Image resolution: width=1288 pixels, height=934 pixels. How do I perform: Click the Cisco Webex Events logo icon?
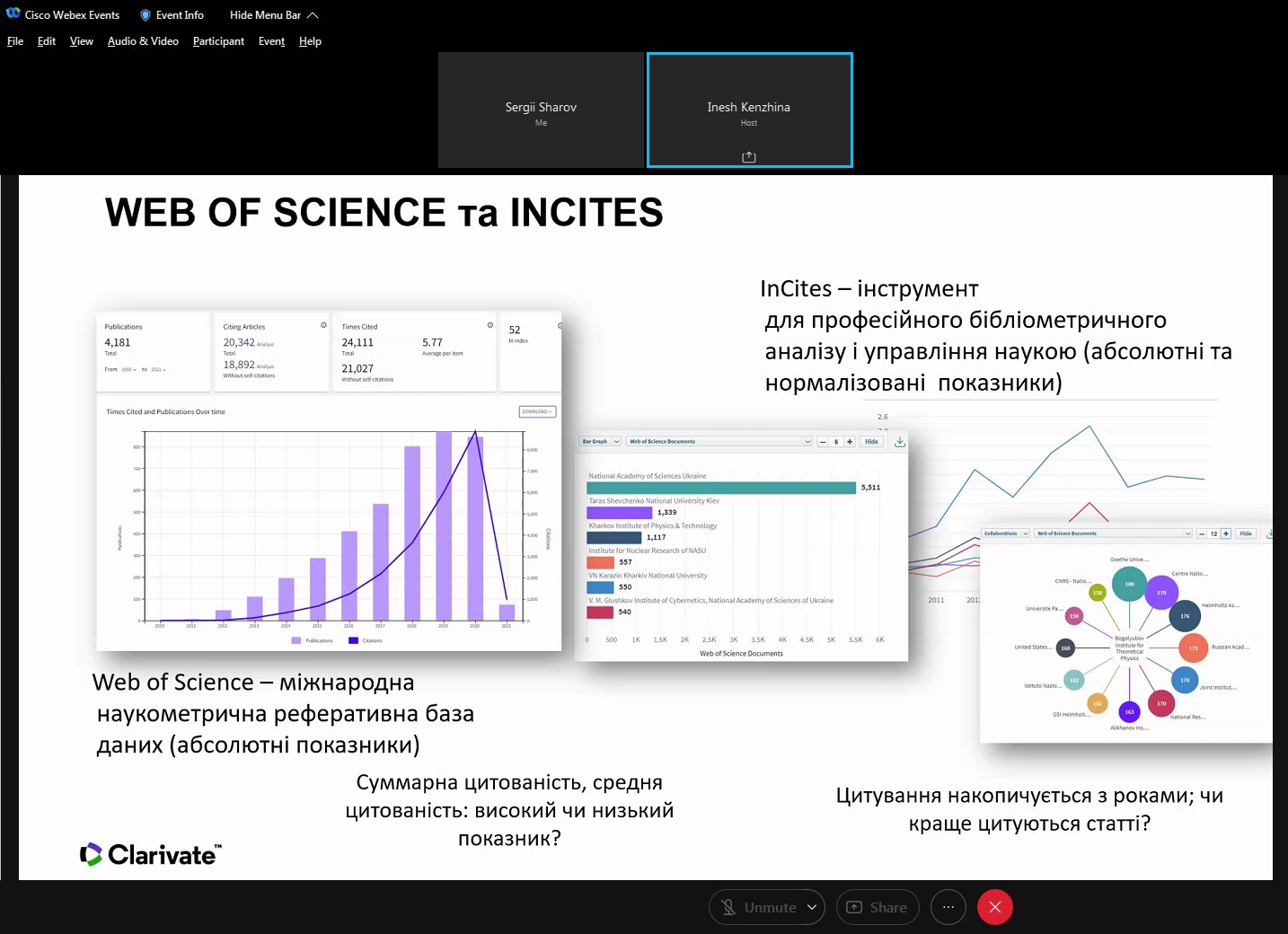13,13
